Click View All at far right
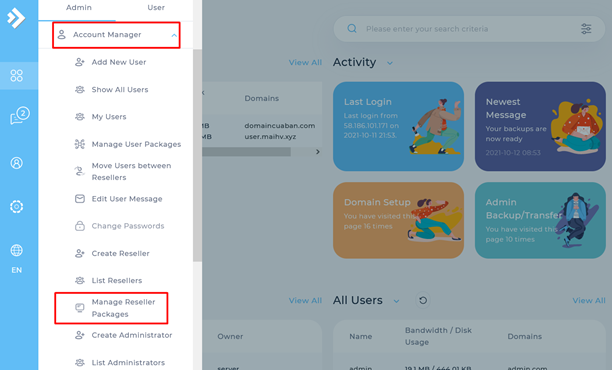Viewport: 612px width, 370px height. point(589,301)
